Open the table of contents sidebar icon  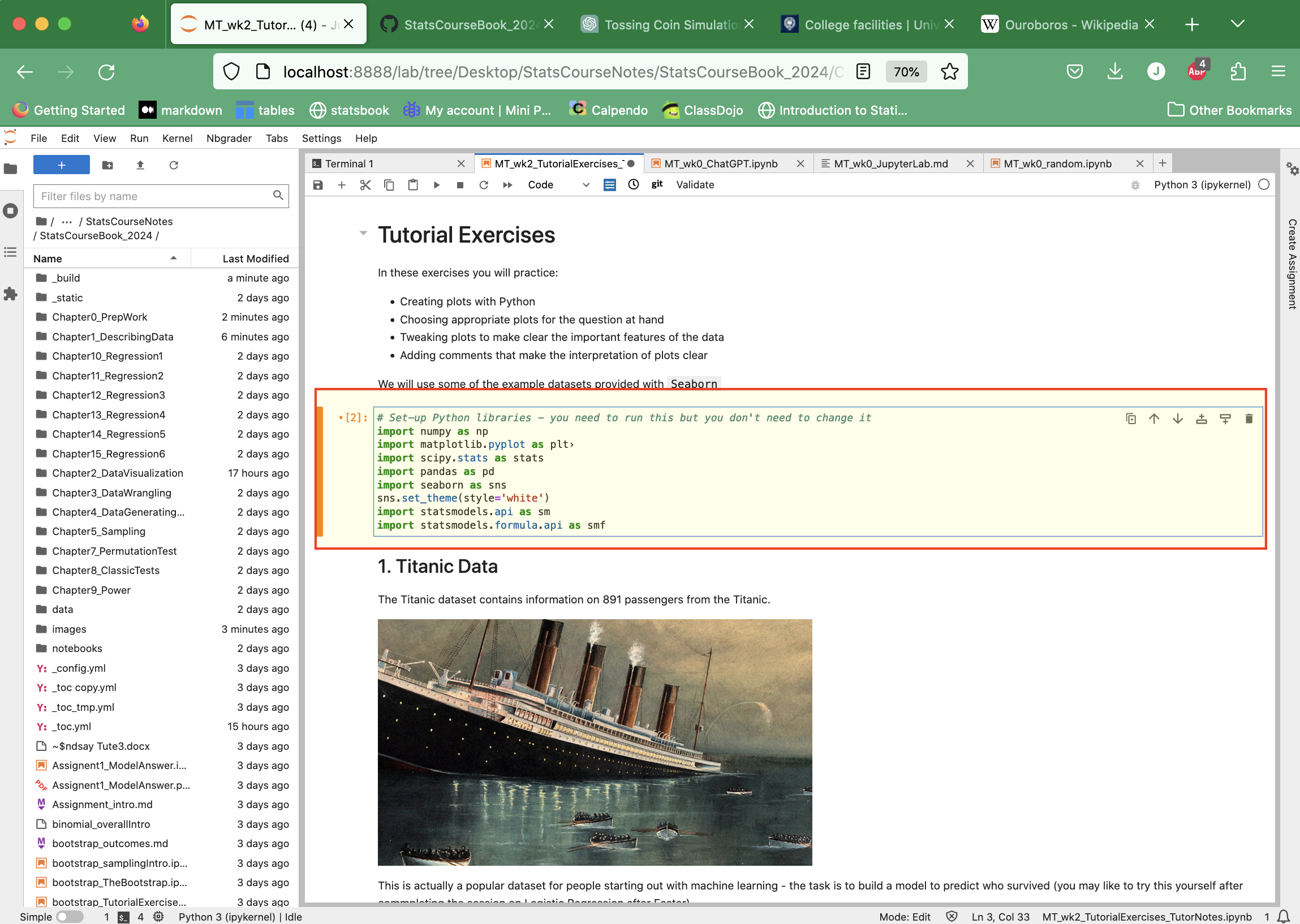[x=10, y=252]
